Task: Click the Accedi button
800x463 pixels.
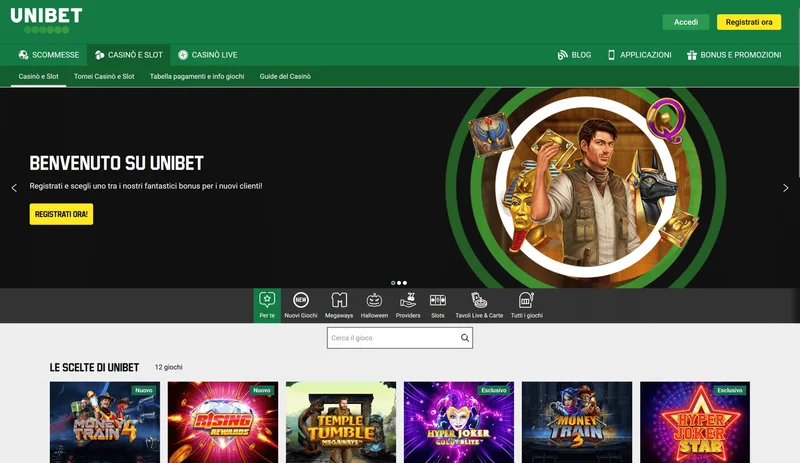Action: [686, 22]
